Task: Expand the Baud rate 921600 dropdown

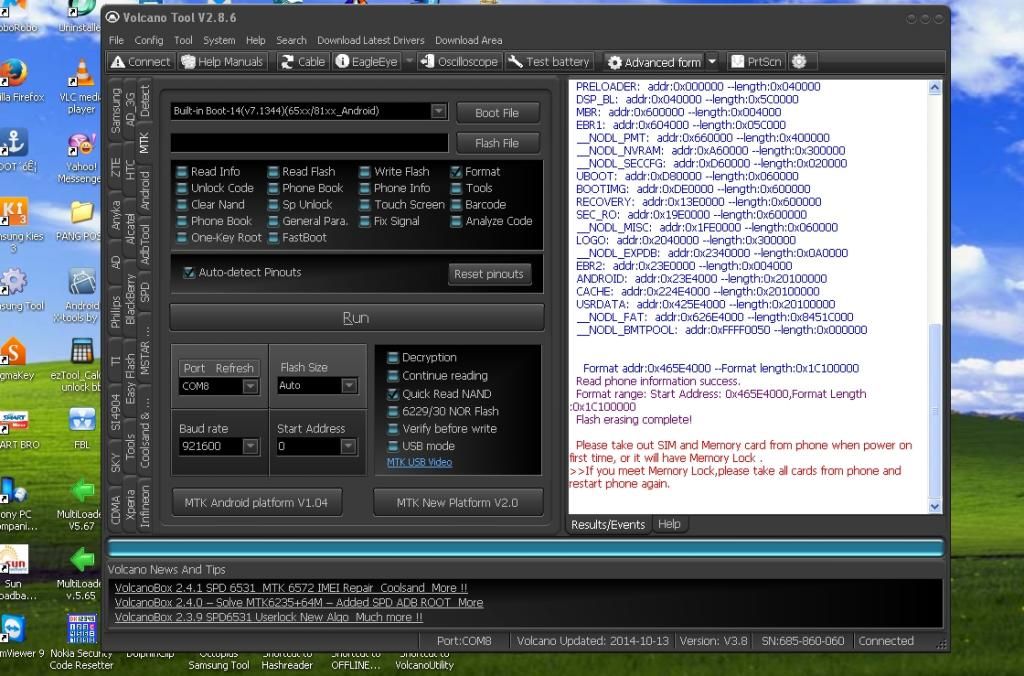Action: click(x=250, y=447)
